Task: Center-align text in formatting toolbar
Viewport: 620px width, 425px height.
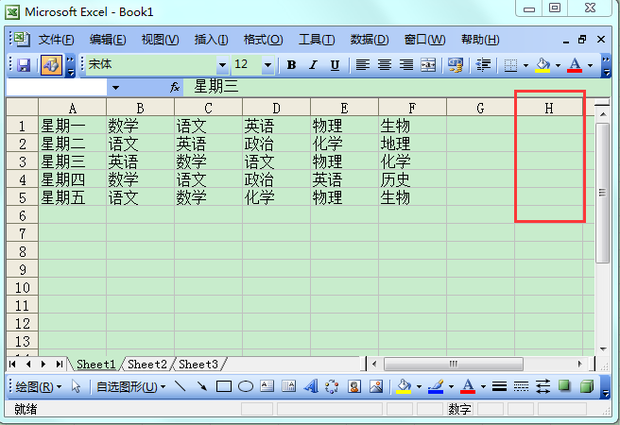Action: coord(384,64)
